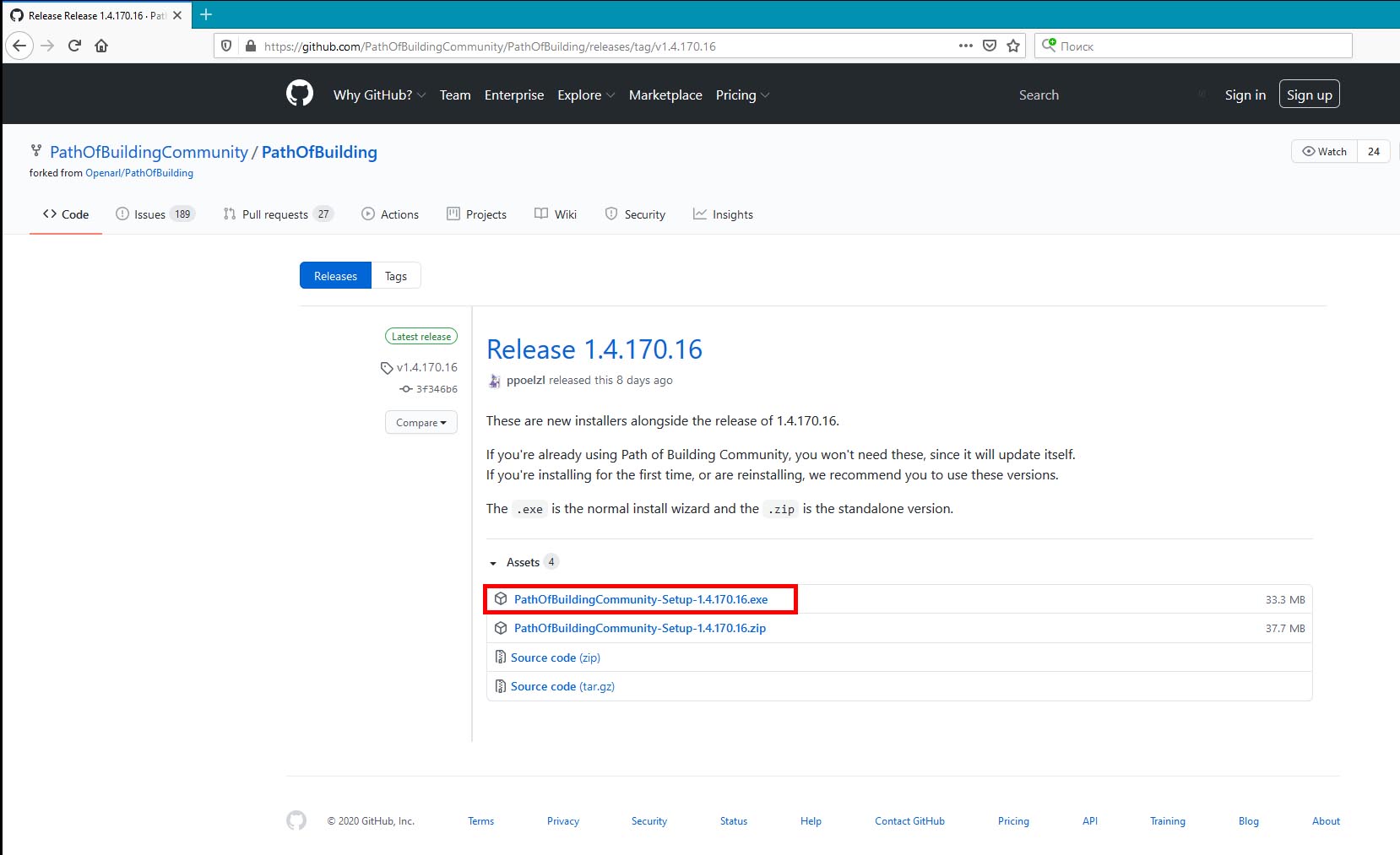Image resolution: width=1400 pixels, height=855 pixels.
Task: Click the Latest release label
Action: pos(421,336)
